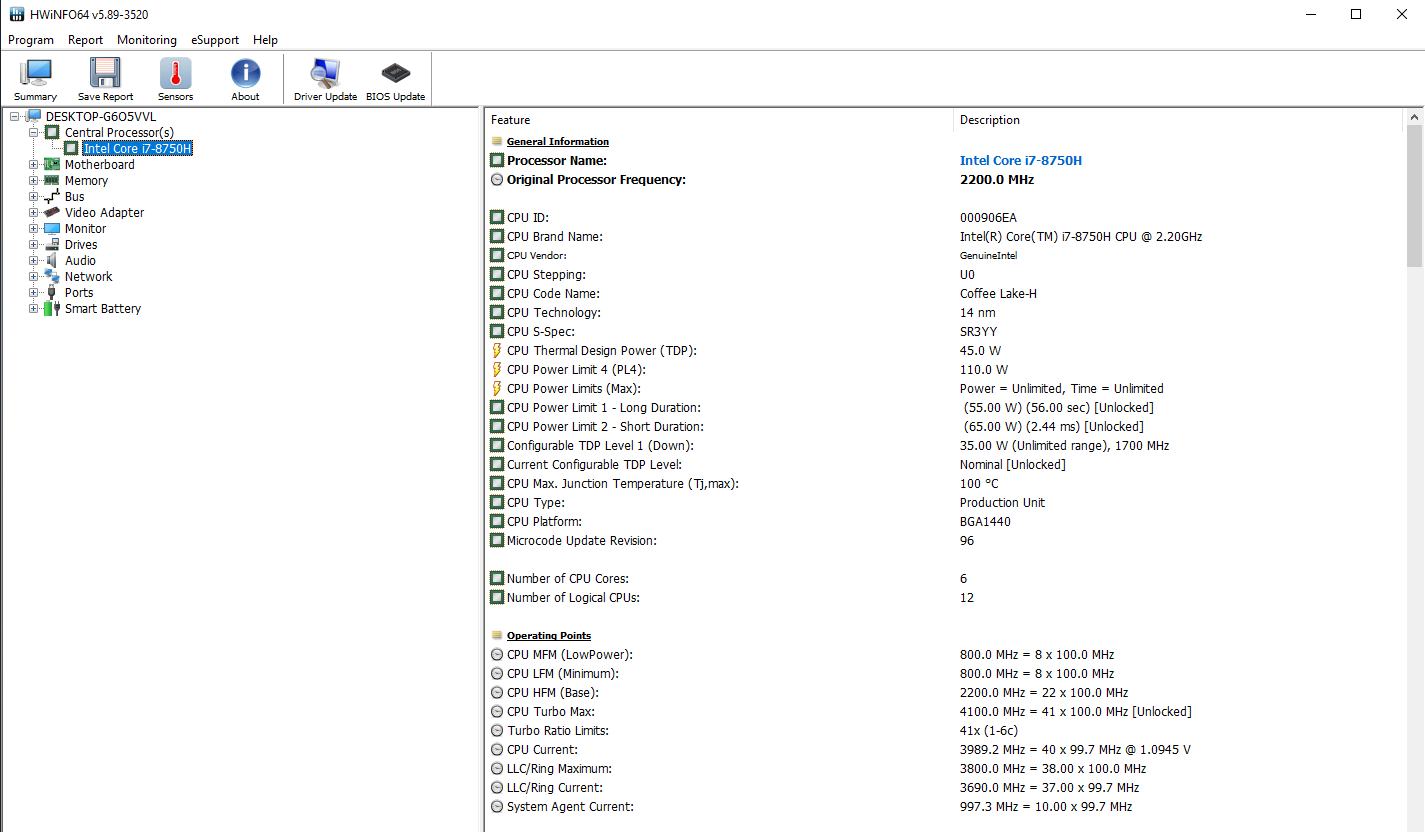Expand the Network branch
The width and height of the screenshot is (1425, 832).
pyautogui.click(x=34, y=277)
